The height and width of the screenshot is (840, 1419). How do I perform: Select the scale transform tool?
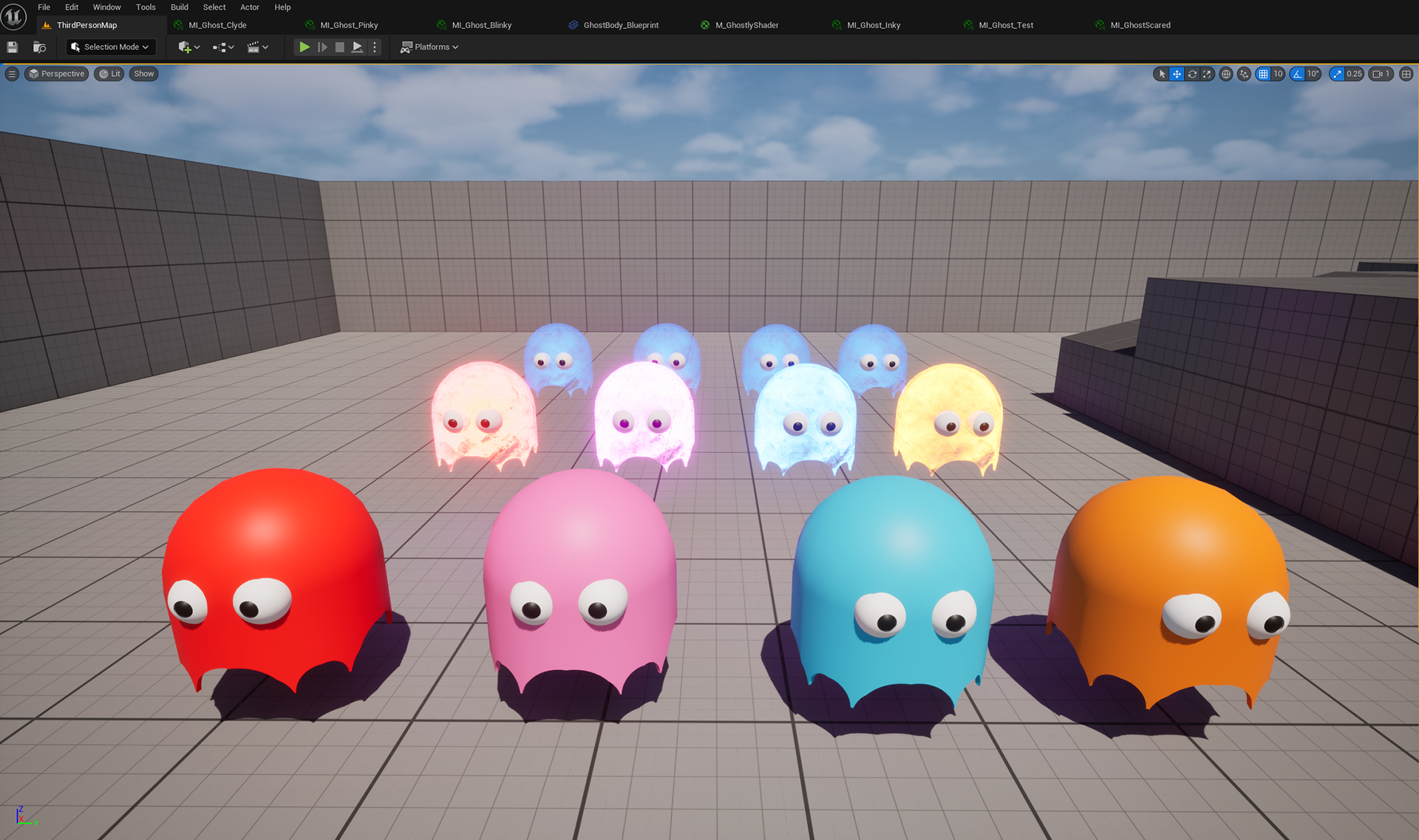pos(1207,74)
